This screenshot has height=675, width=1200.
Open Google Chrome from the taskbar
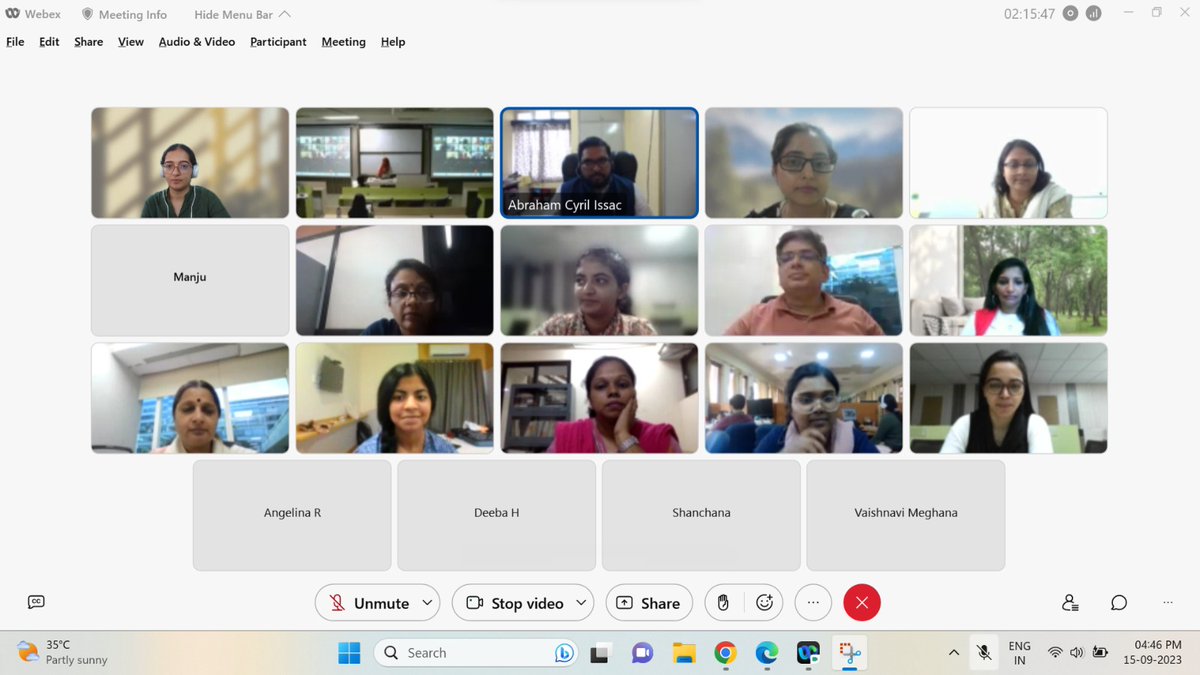click(x=726, y=653)
